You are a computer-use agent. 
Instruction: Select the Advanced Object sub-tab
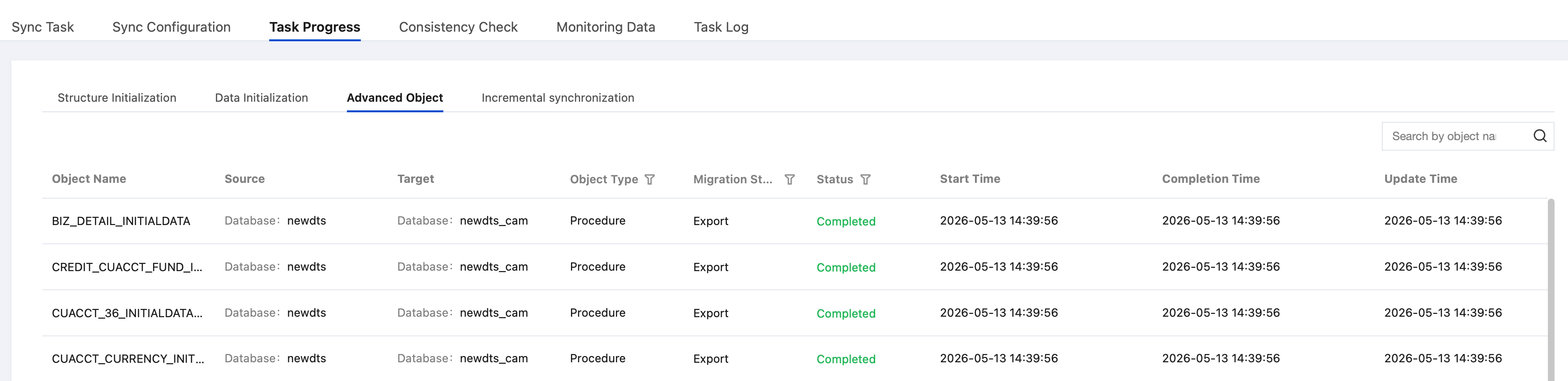(x=395, y=97)
